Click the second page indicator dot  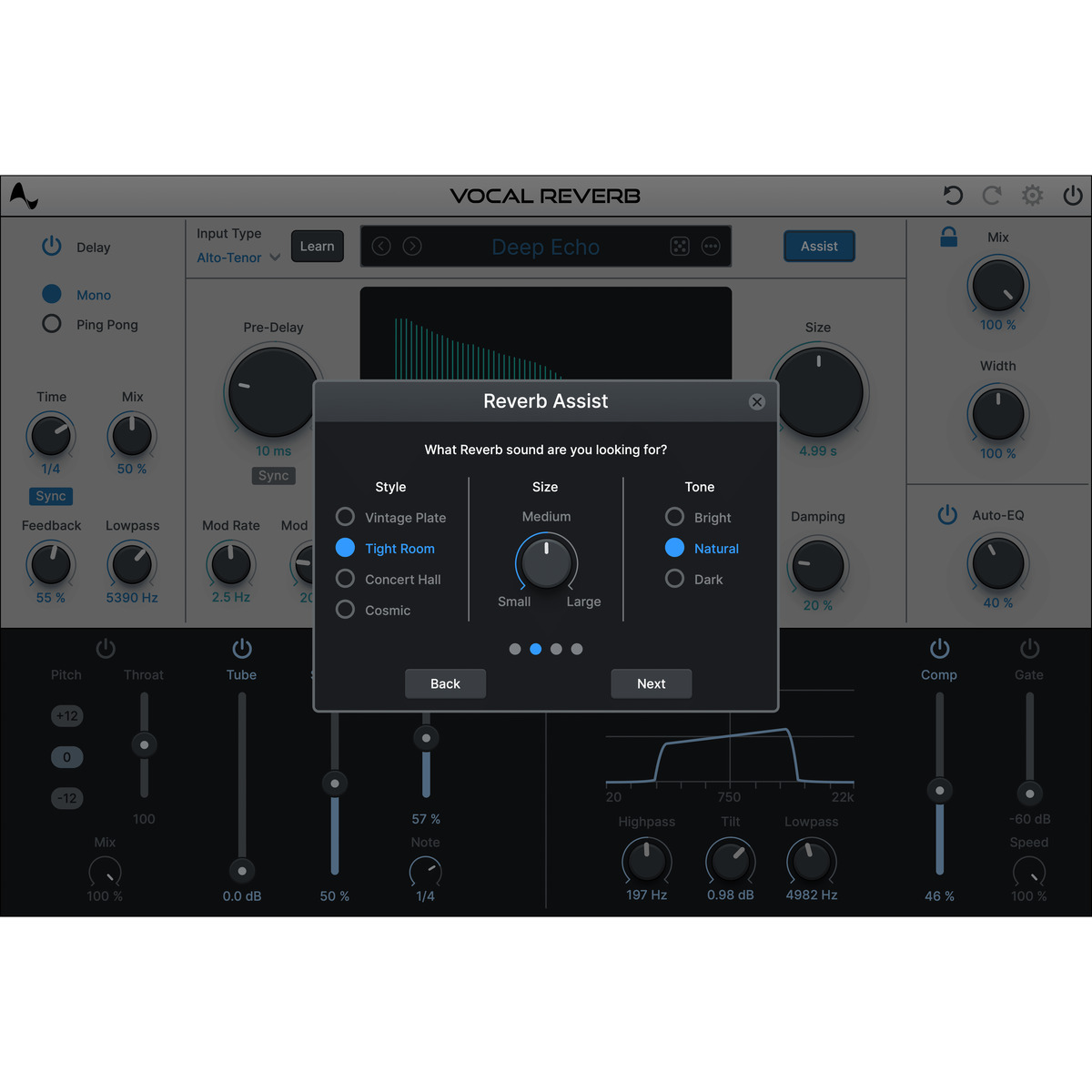pos(535,649)
